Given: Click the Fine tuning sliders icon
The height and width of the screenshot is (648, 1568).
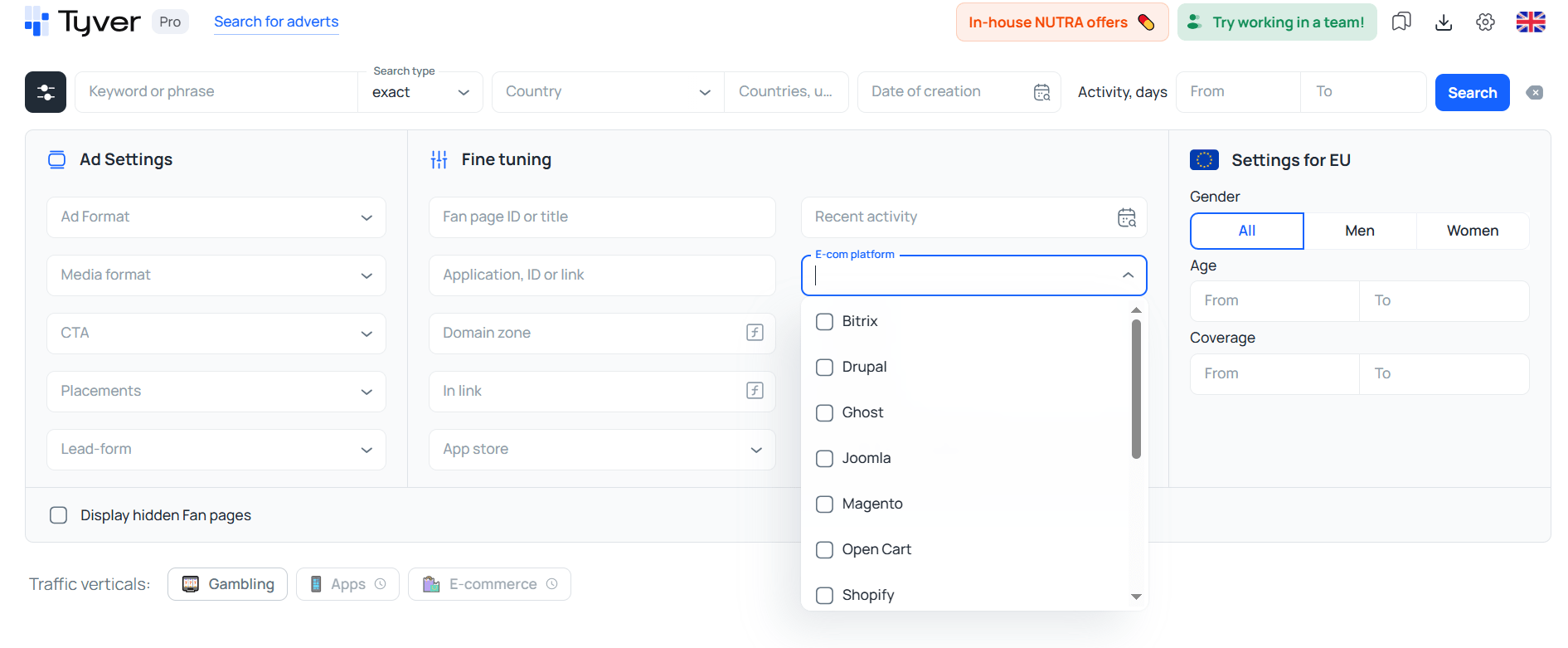Looking at the screenshot, I should [x=439, y=159].
